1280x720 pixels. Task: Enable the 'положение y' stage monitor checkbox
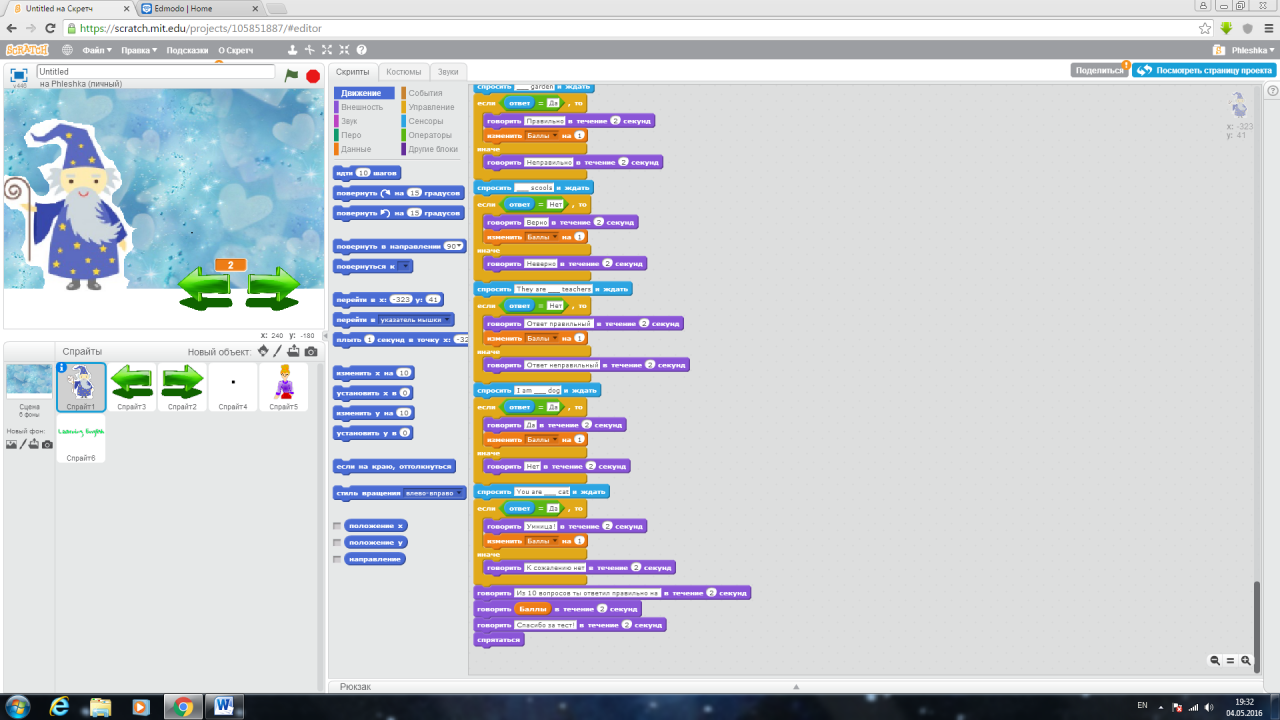[337, 543]
